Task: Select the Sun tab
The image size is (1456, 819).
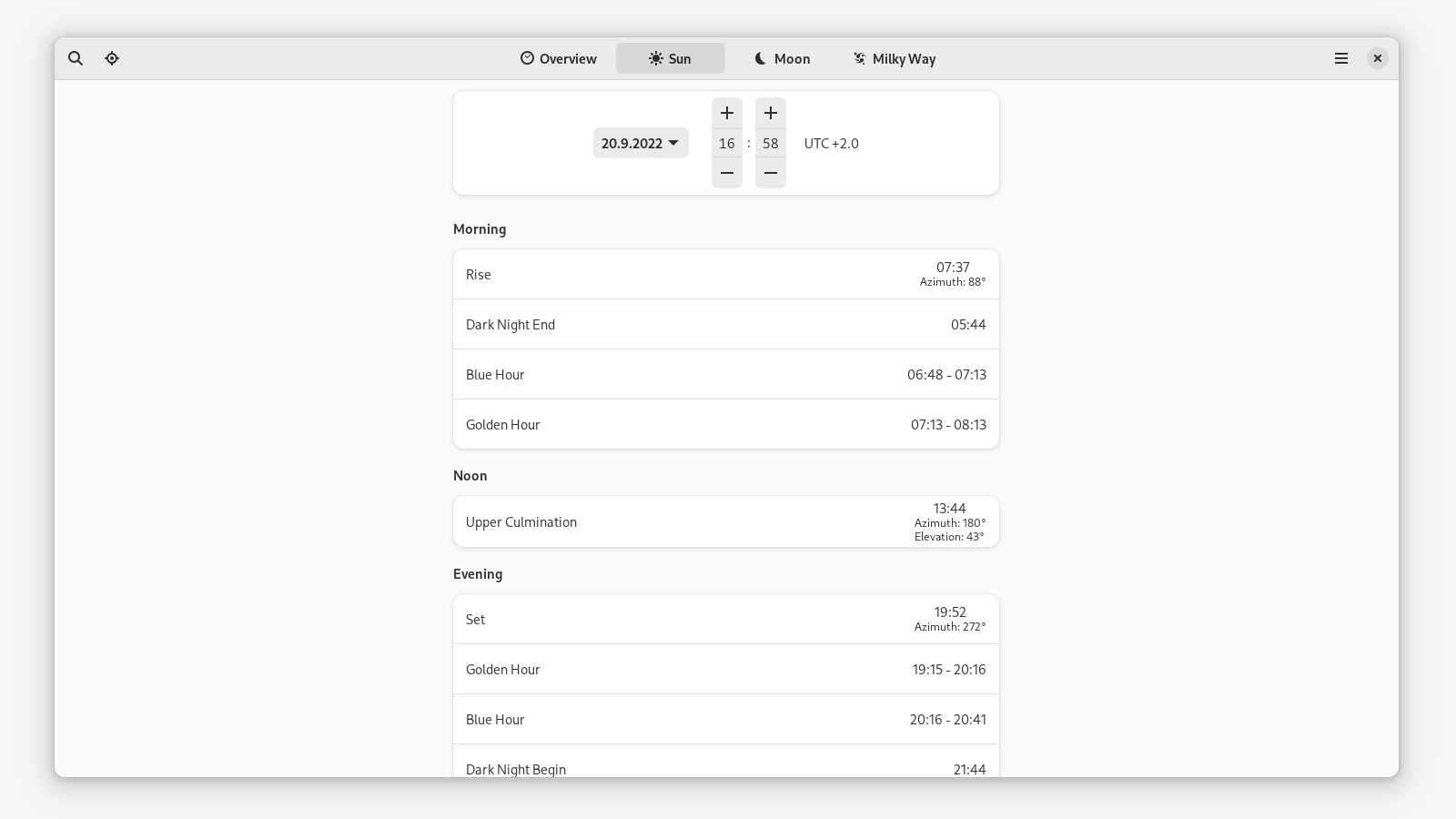Action: click(670, 58)
